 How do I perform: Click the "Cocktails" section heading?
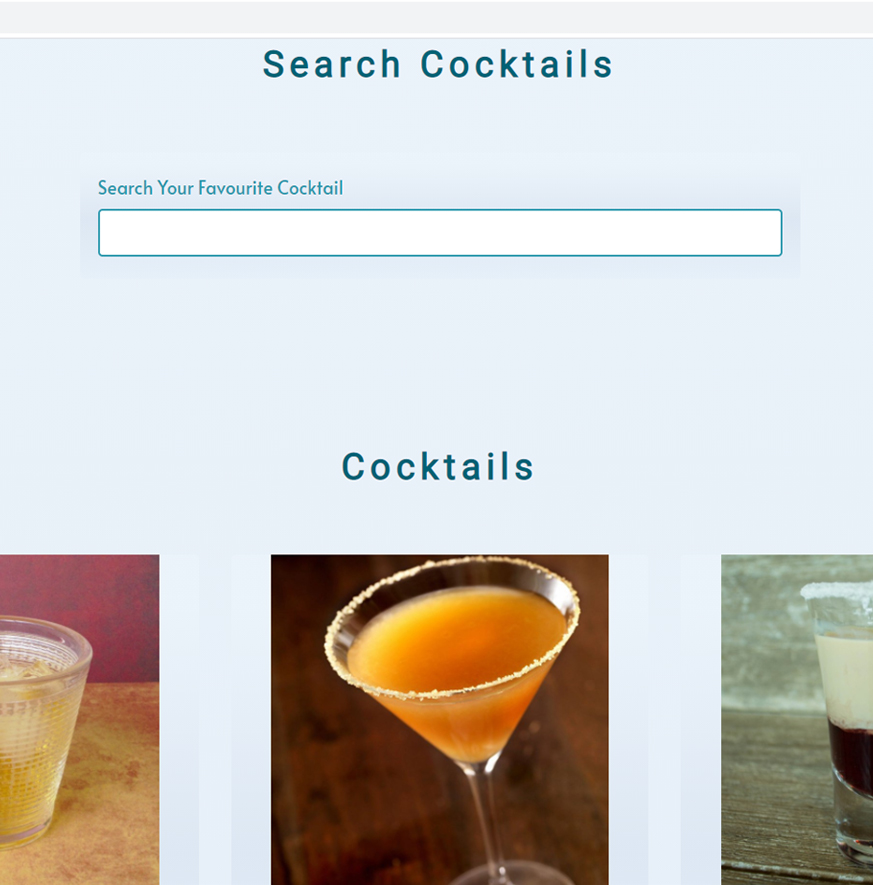point(437,466)
